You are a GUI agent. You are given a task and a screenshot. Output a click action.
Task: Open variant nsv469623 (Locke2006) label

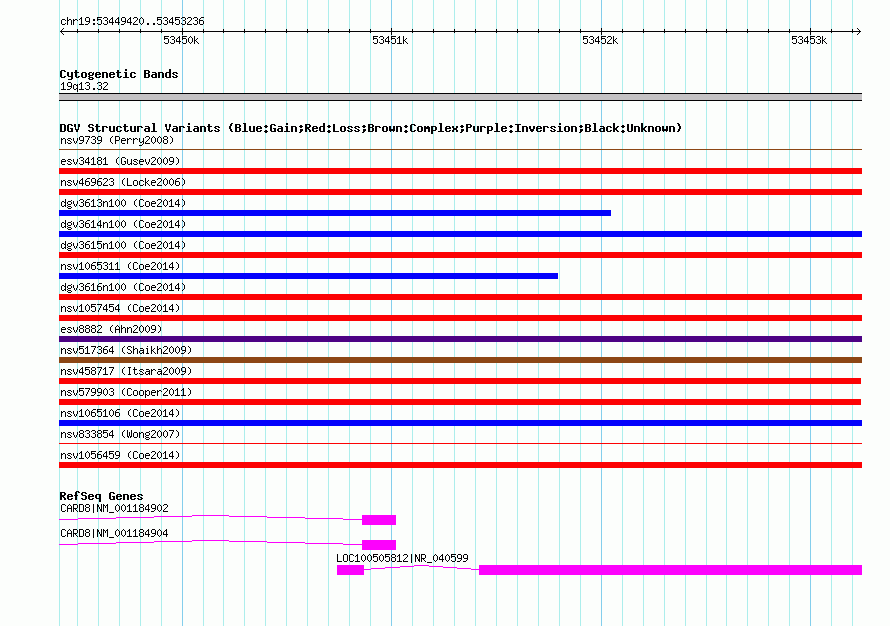(123, 182)
